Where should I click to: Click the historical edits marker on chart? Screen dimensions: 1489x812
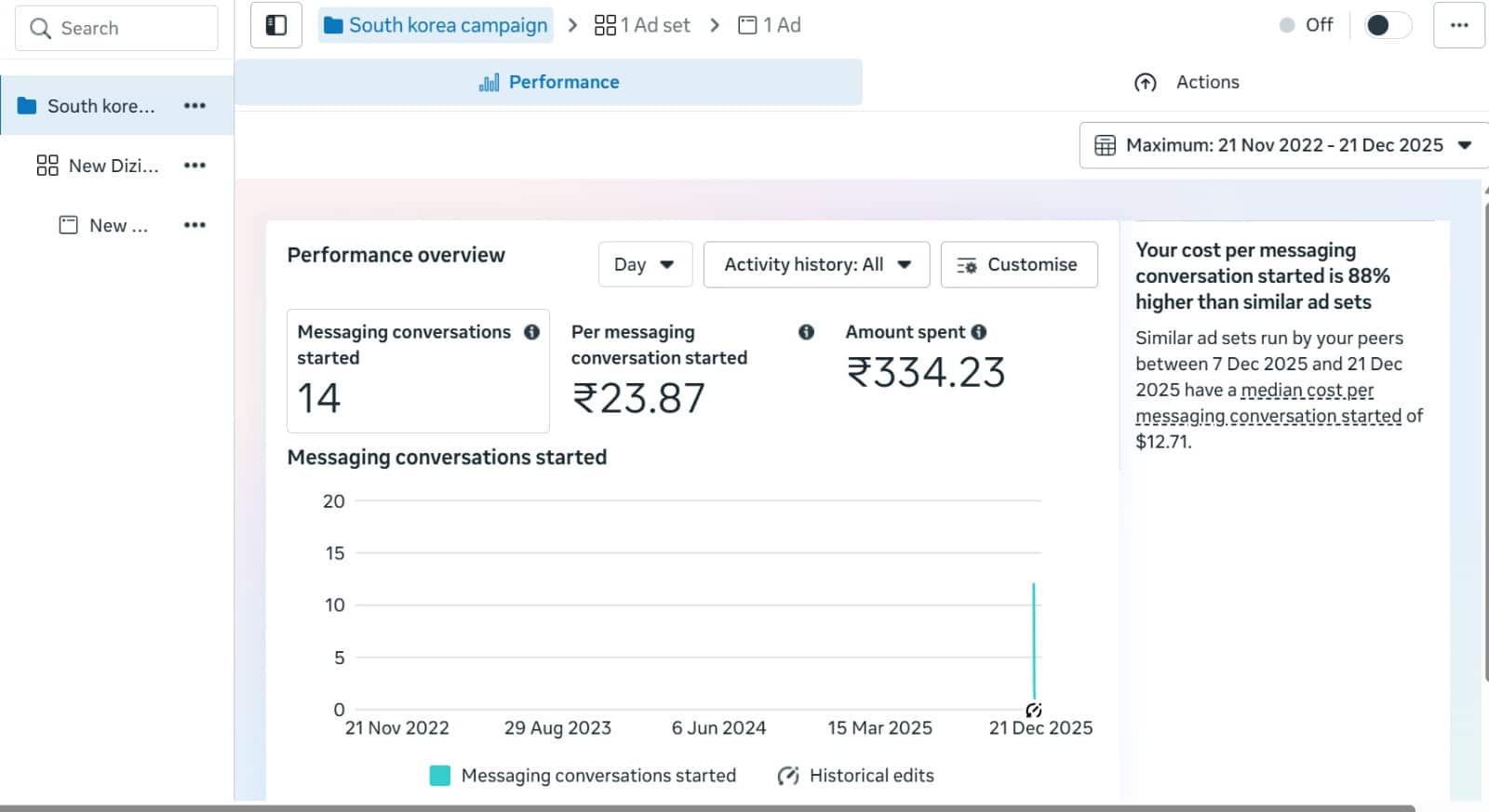pyautogui.click(x=1033, y=711)
